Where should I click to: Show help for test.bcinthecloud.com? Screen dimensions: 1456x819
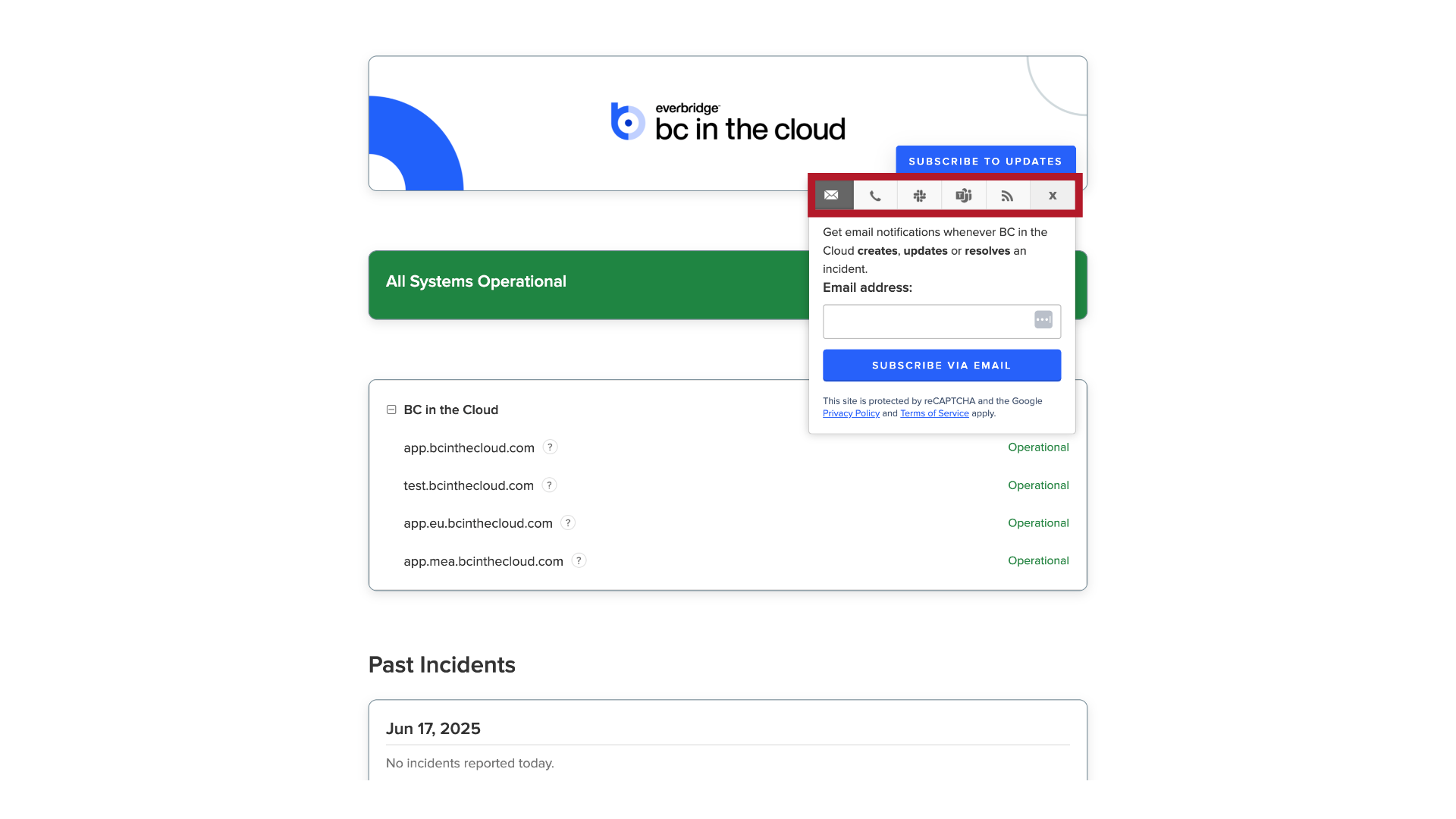click(x=549, y=485)
